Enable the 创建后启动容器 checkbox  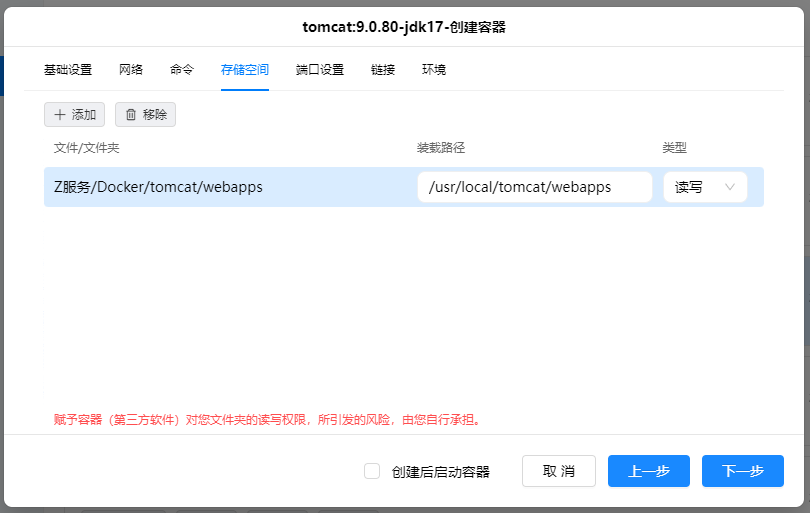coord(372,471)
